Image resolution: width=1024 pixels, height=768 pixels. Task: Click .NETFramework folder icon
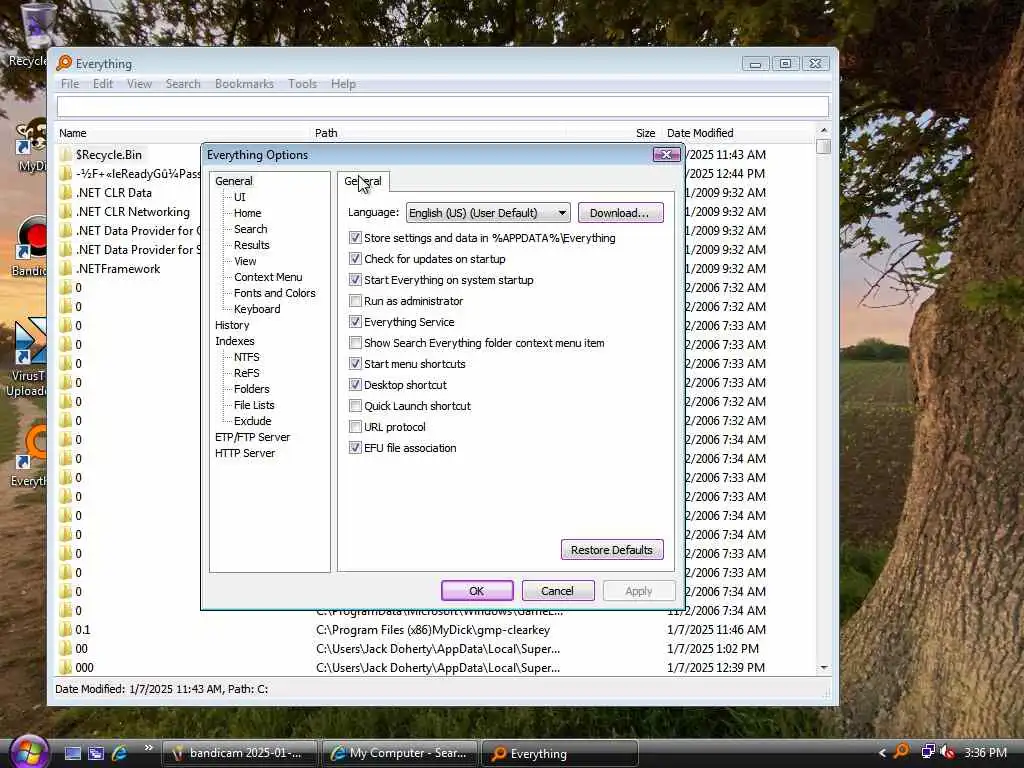[x=65, y=268]
